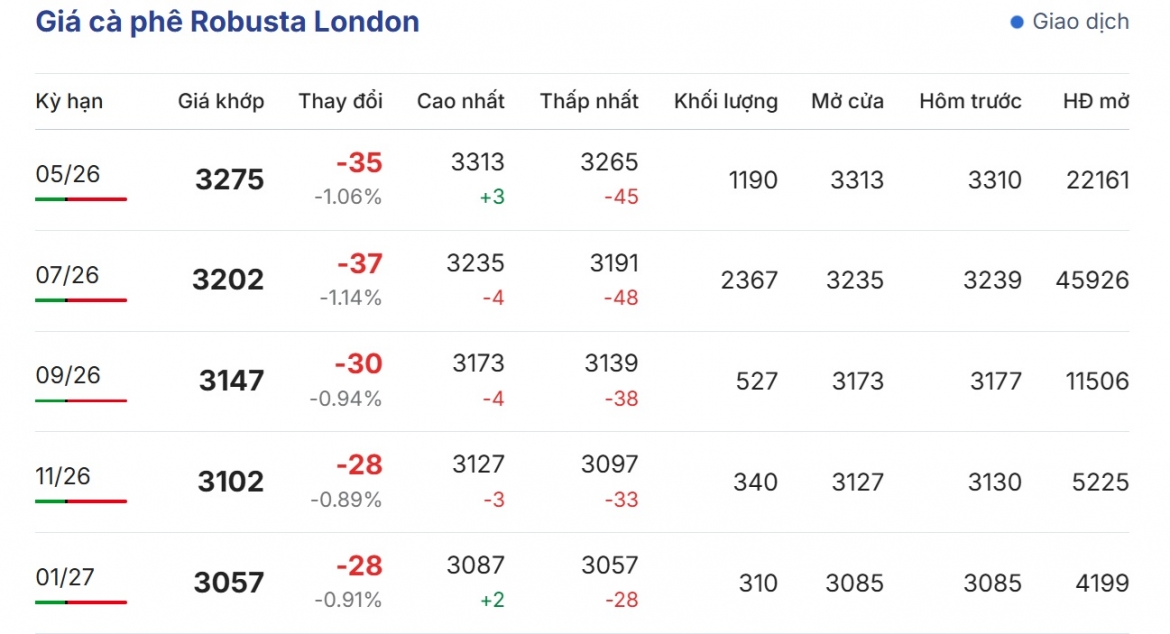Select the 3275 matched price value
The height and width of the screenshot is (634, 1170).
[x=230, y=180]
